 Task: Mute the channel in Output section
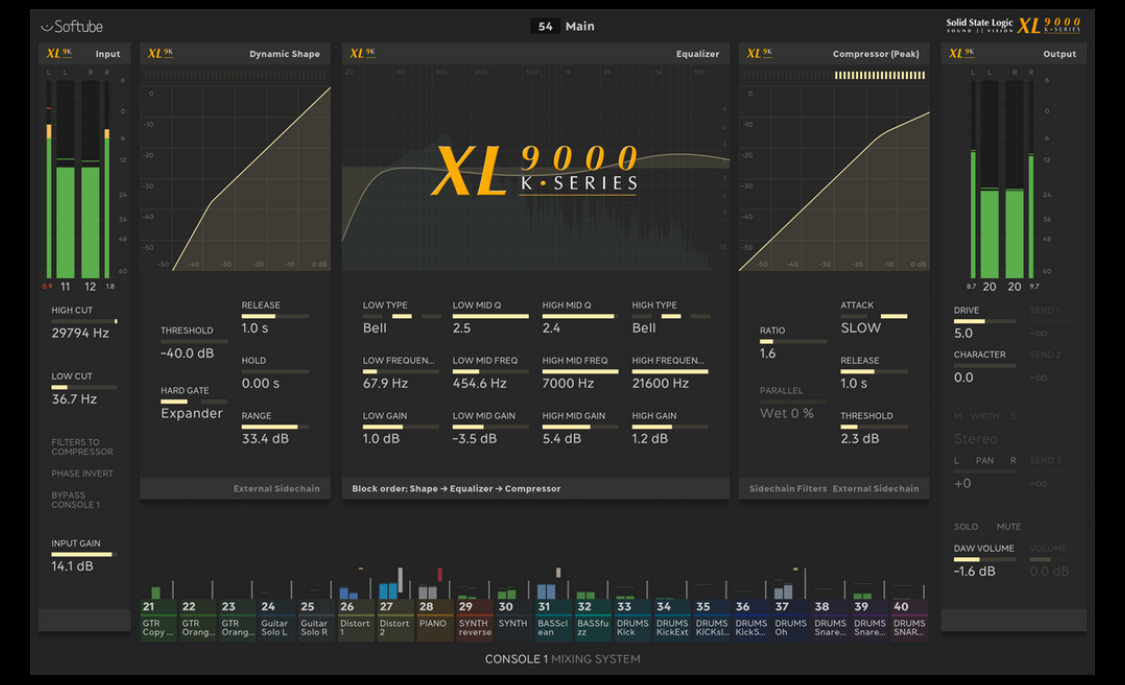point(1008,526)
